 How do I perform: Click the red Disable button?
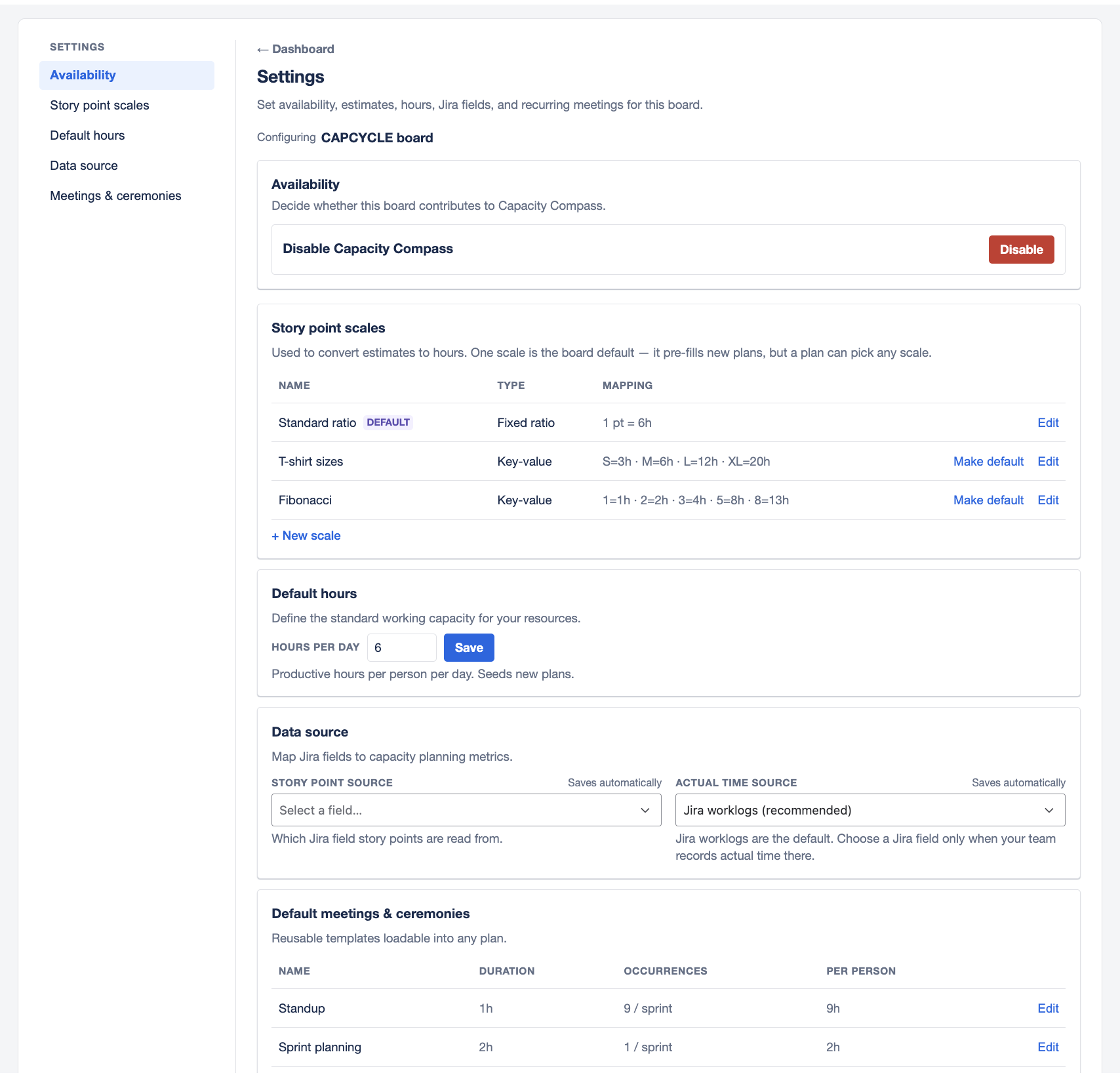[x=1021, y=250]
